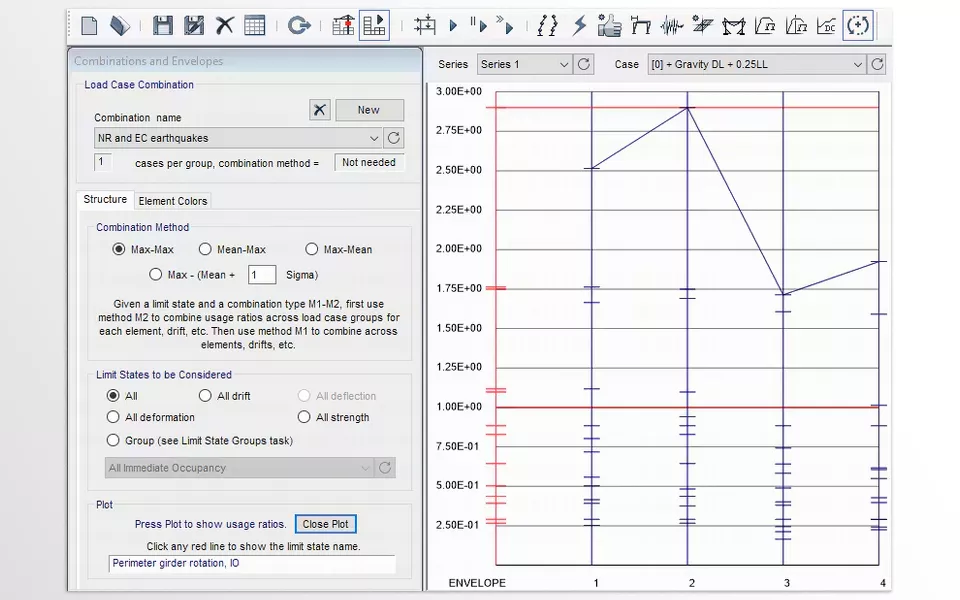Click the 3.00E+00 axis value

(x=459, y=91)
